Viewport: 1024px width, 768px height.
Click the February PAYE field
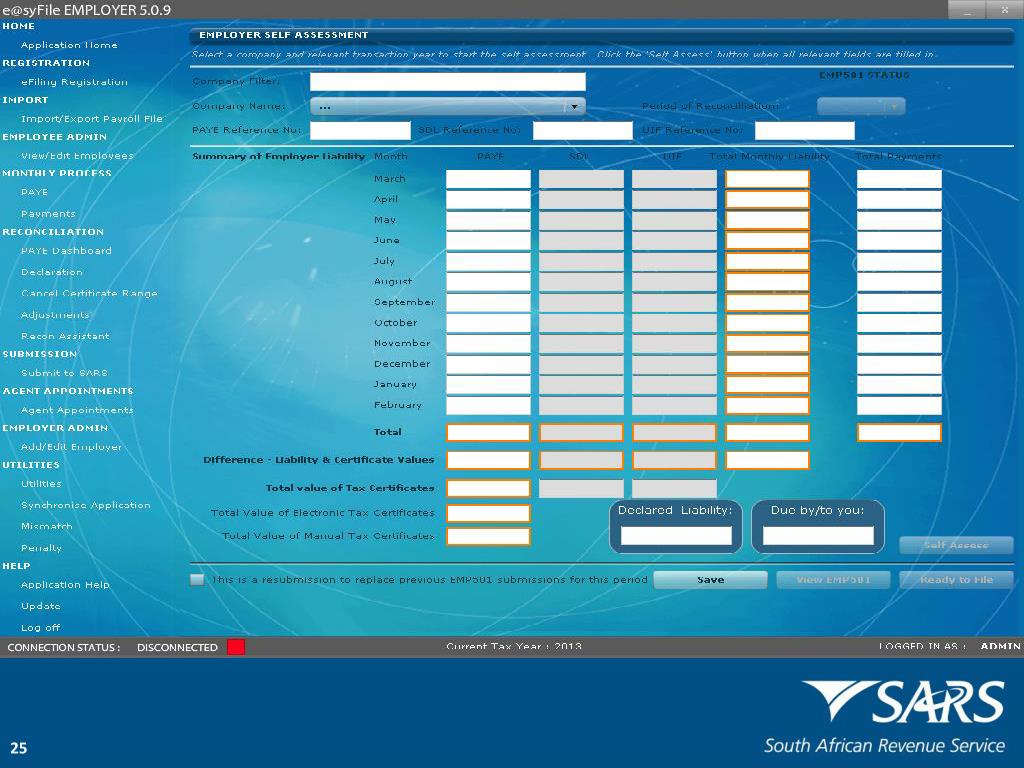[488, 406]
